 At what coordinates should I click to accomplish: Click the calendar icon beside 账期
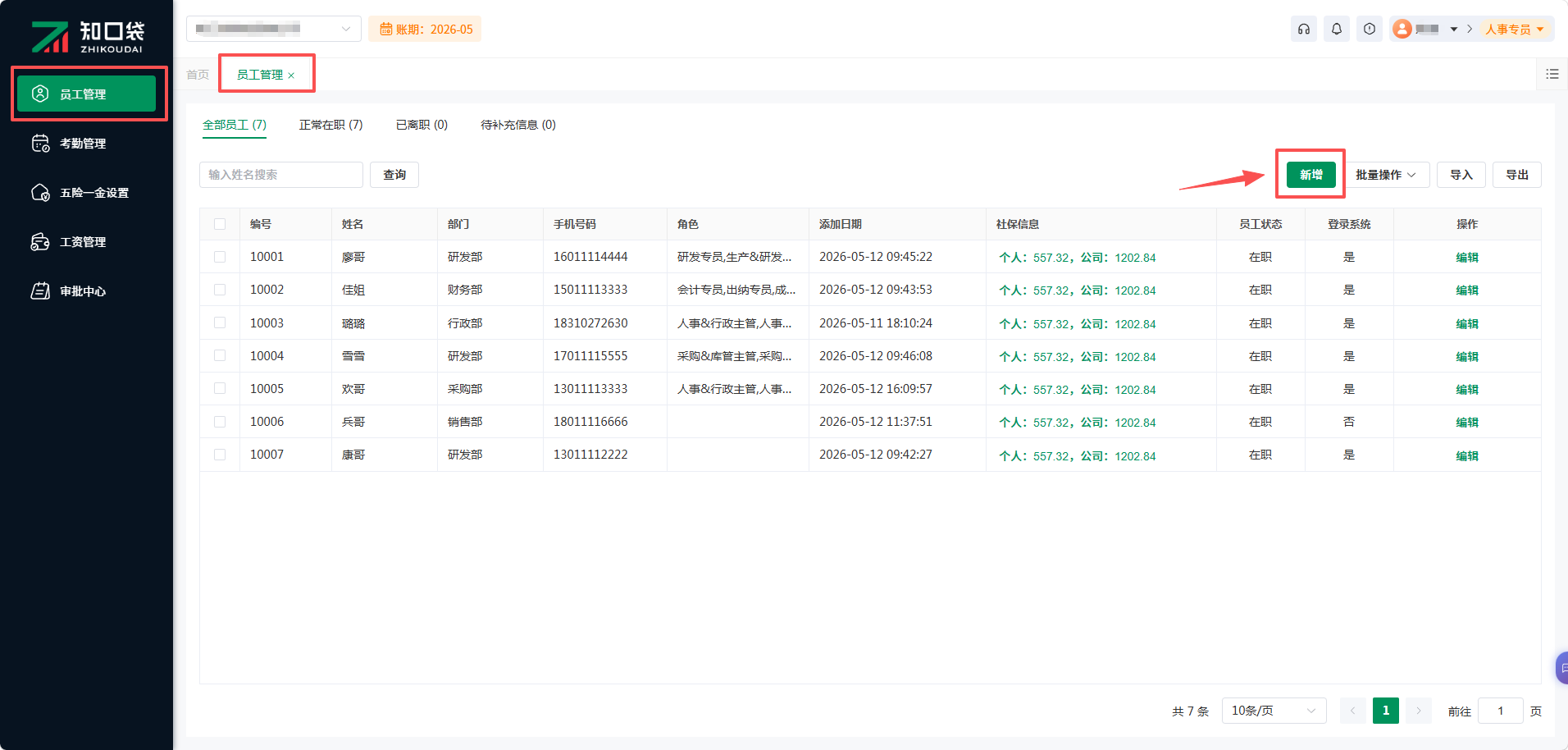click(x=385, y=30)
